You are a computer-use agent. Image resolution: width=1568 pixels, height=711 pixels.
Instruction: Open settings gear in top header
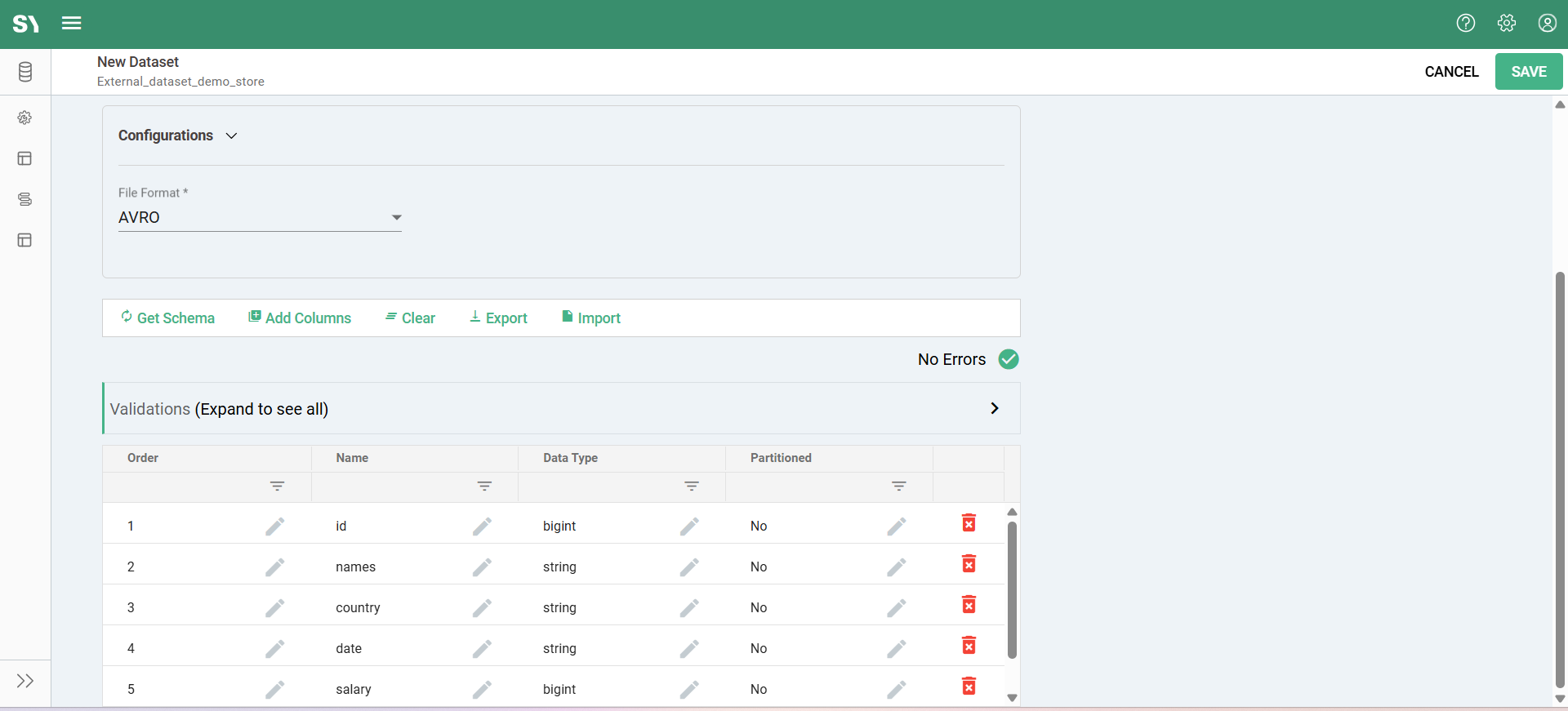pos(1507,23)
